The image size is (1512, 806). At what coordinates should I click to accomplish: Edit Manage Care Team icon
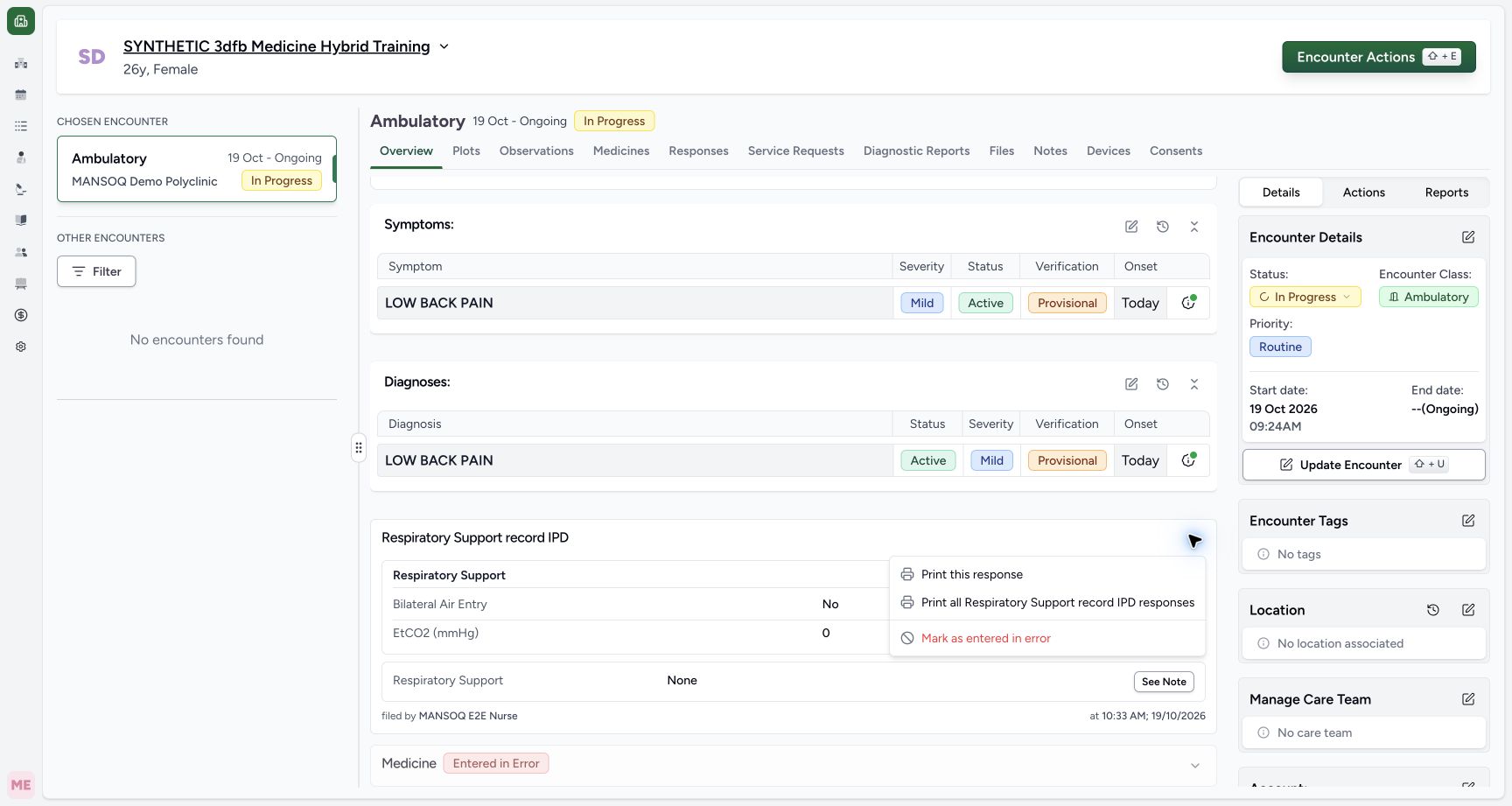tap(1468, 699)
